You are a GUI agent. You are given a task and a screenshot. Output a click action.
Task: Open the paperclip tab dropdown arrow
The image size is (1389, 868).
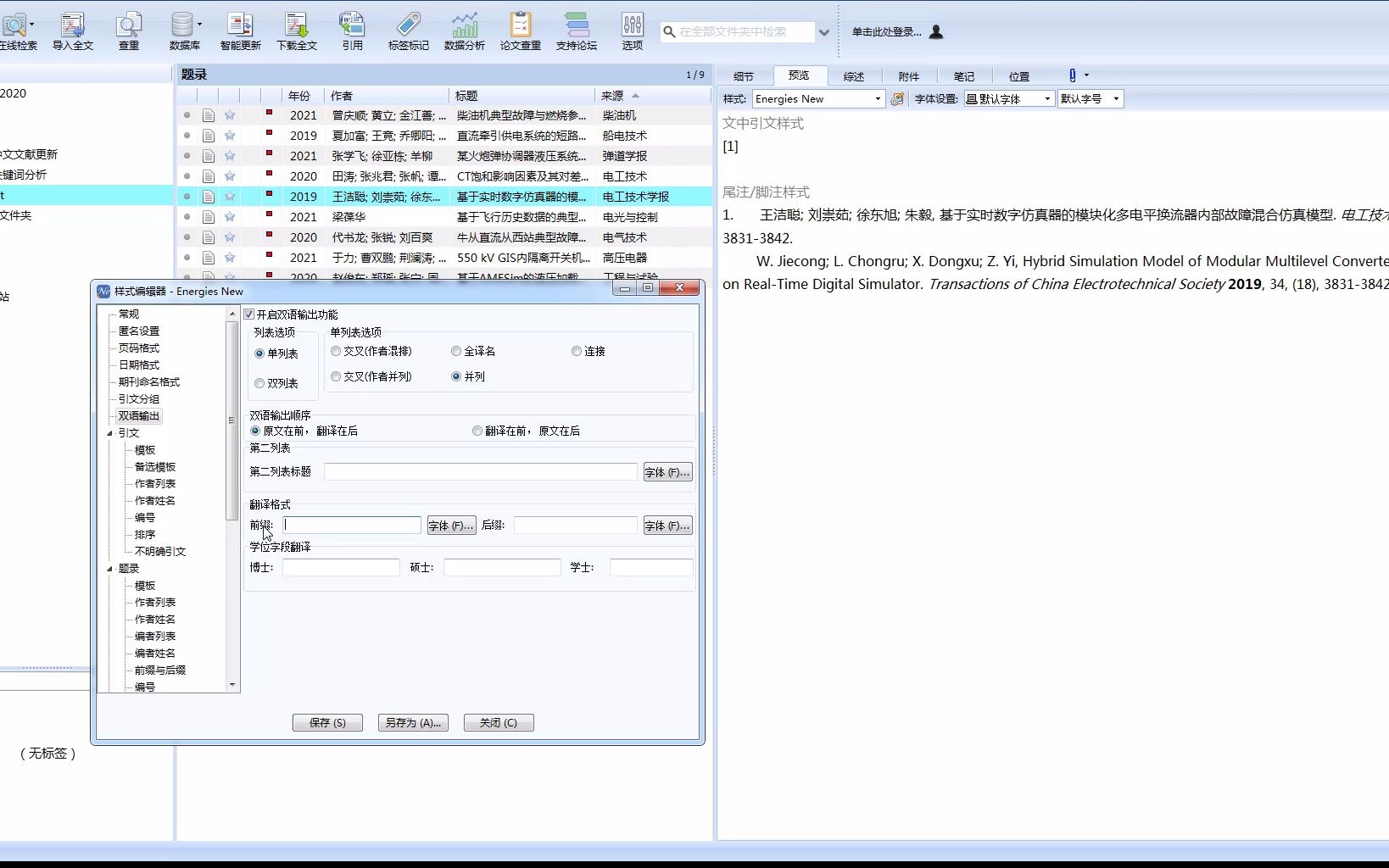pyautogui.click(x=1086, y=75)
